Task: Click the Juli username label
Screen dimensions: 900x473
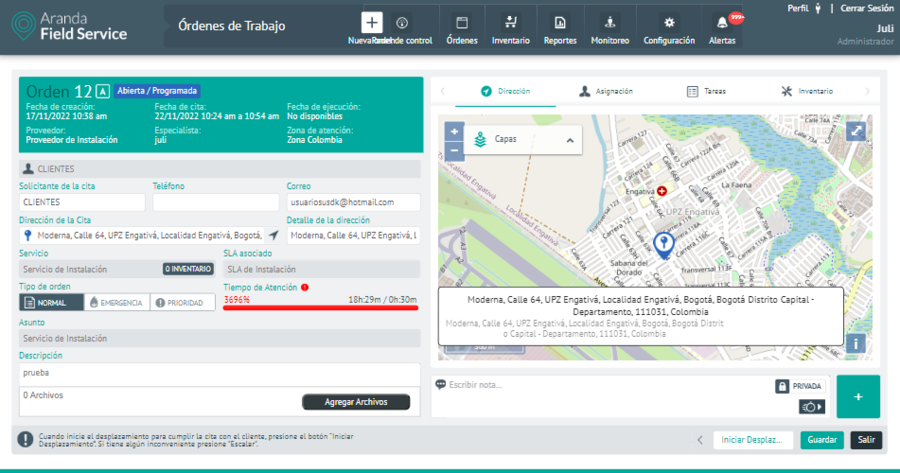Action: (x=885, y=28)
